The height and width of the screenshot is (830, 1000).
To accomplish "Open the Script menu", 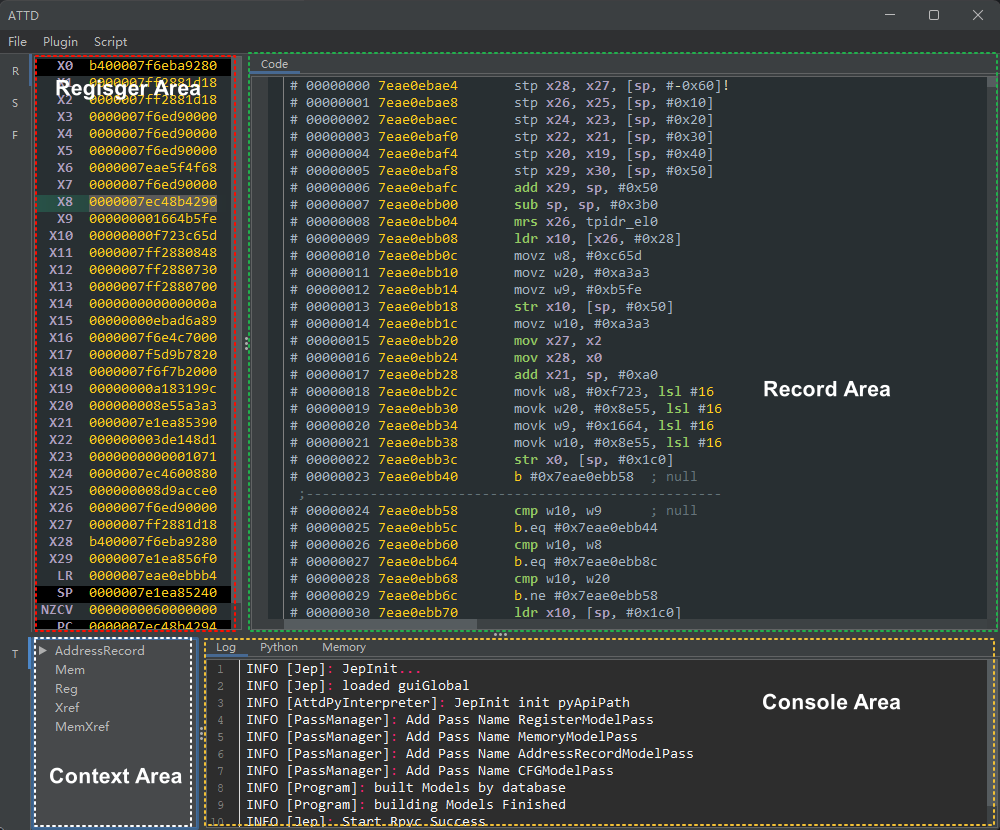I will (x=110, y=41).
